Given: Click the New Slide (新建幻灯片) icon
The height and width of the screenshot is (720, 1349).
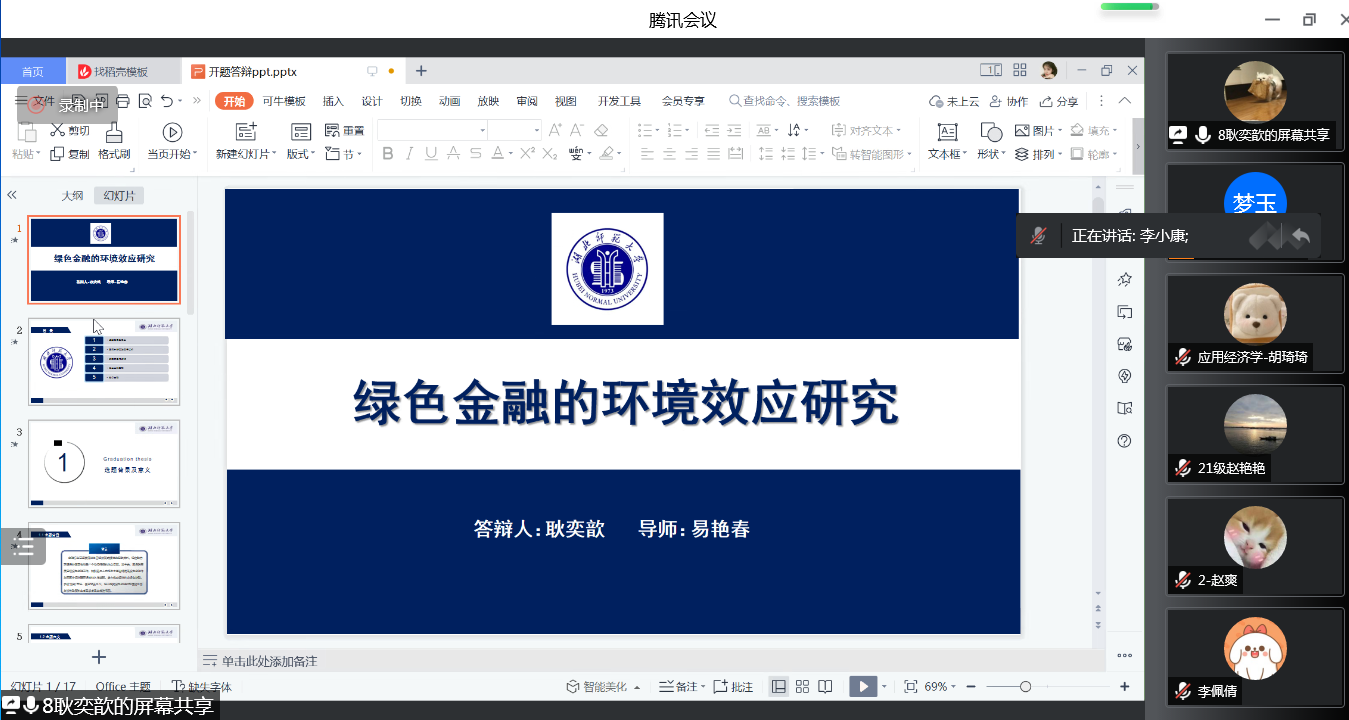Looking at the screenshot, I should (246, 132).
